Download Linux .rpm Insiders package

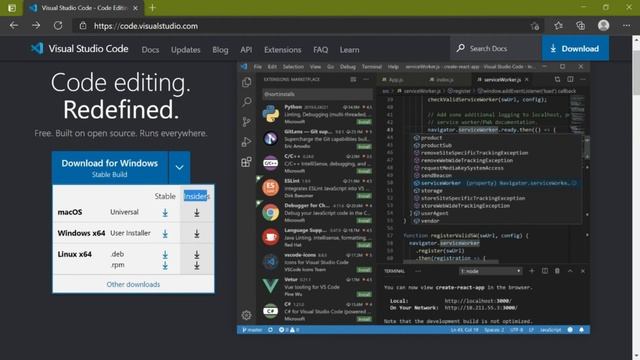point(196,265)
